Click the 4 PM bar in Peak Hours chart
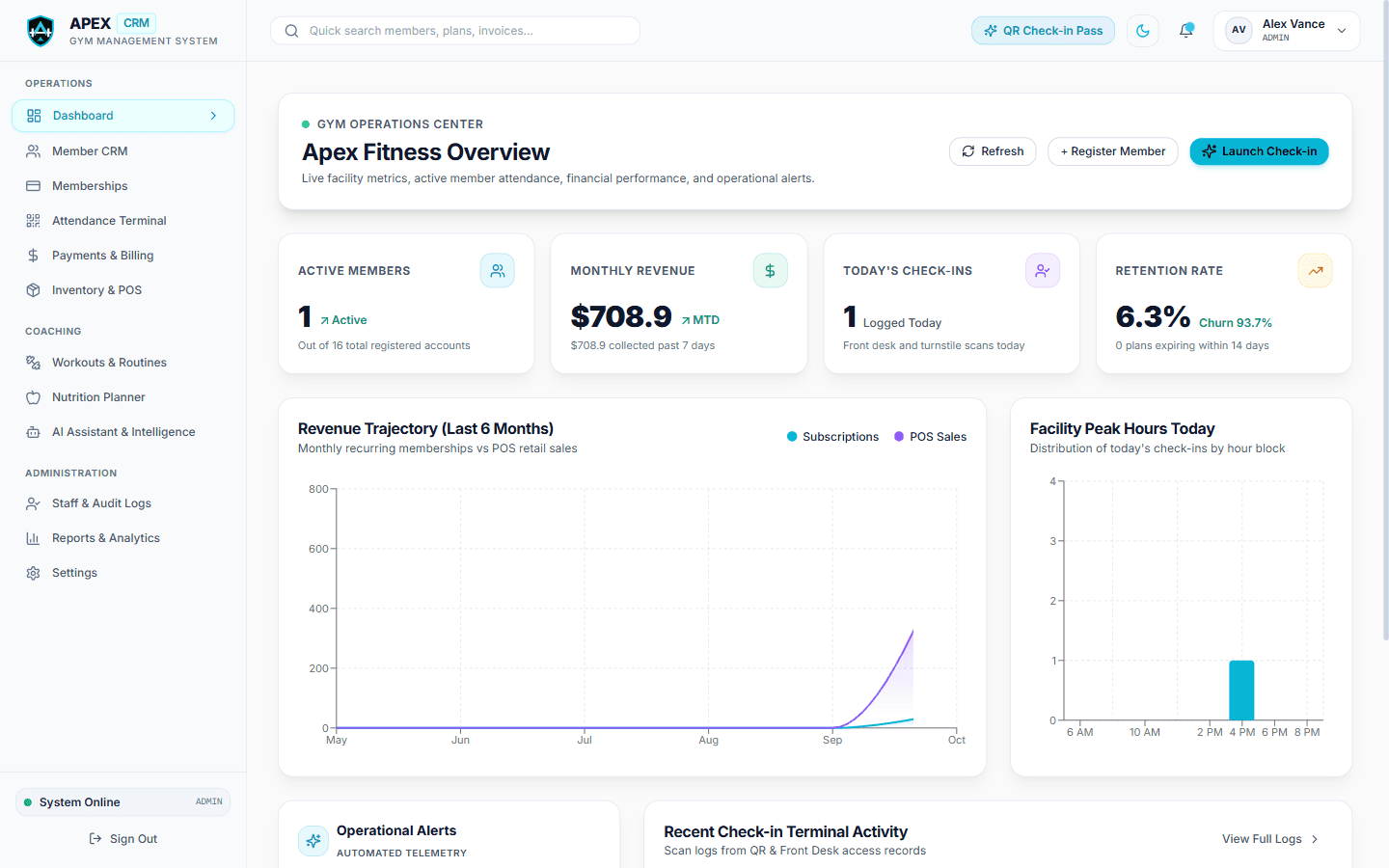The width and height of the screenshot is (1389, 868). tap(1241, 691)
